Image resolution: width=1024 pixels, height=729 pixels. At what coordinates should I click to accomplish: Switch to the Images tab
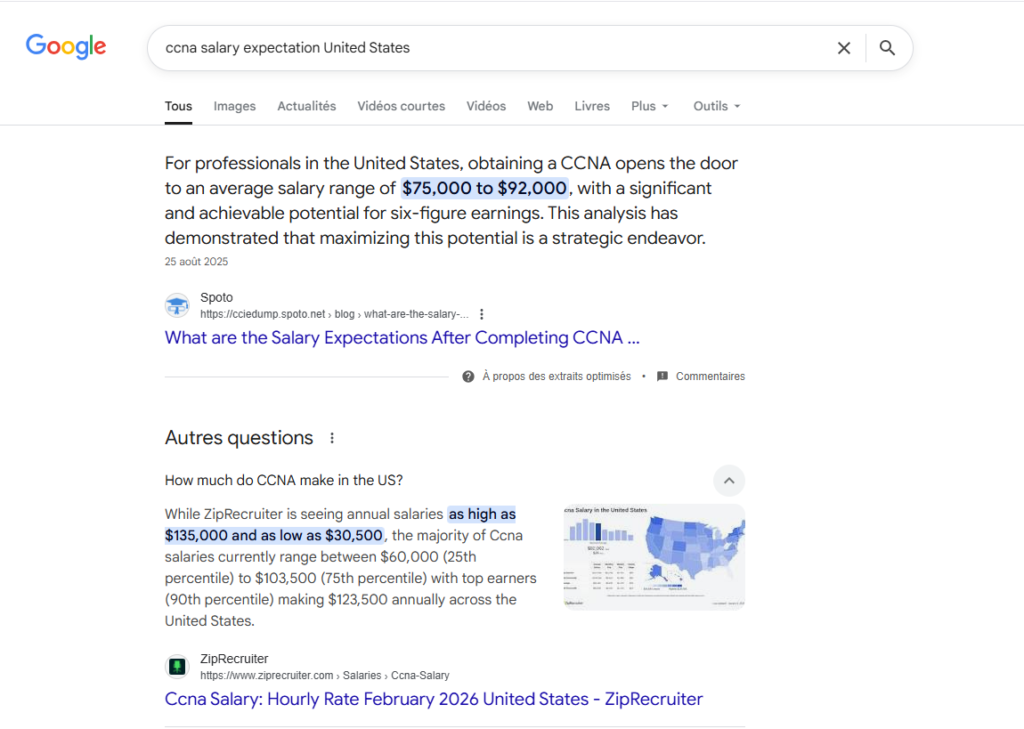point(234,106)
